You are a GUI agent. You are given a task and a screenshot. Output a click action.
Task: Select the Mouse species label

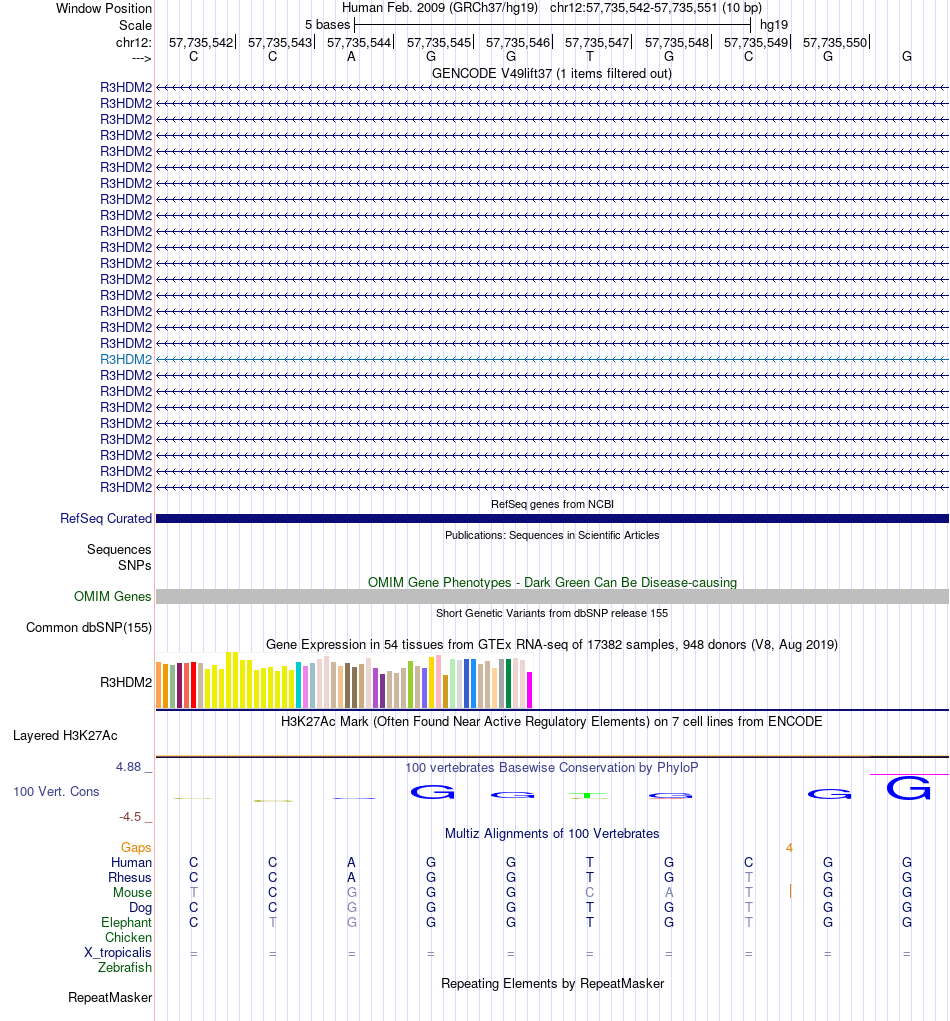click(x=132, y=893)
